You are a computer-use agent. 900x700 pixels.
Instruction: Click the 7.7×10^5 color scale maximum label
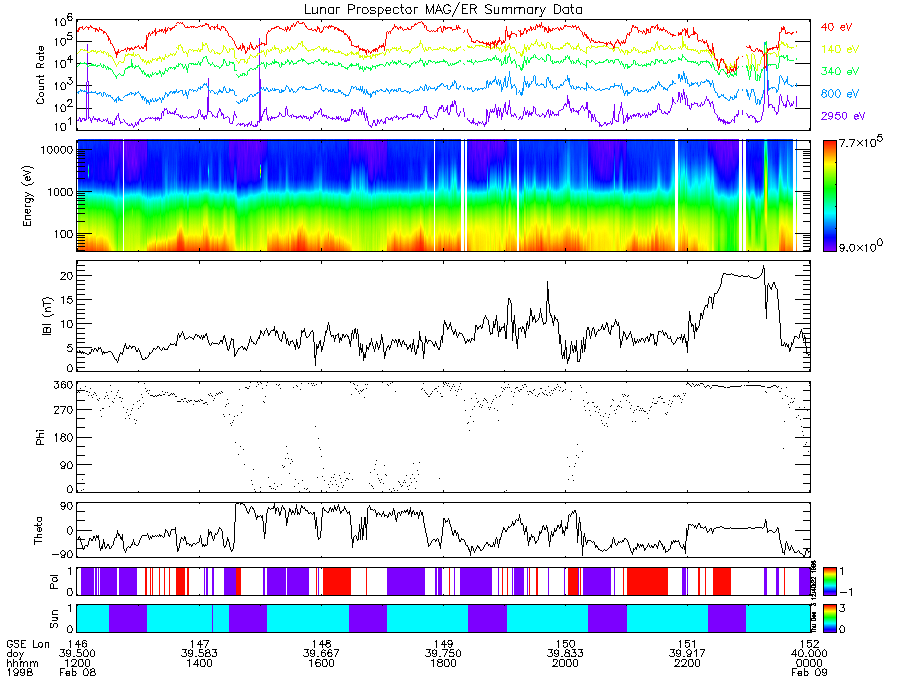click(x=861, y=141)
